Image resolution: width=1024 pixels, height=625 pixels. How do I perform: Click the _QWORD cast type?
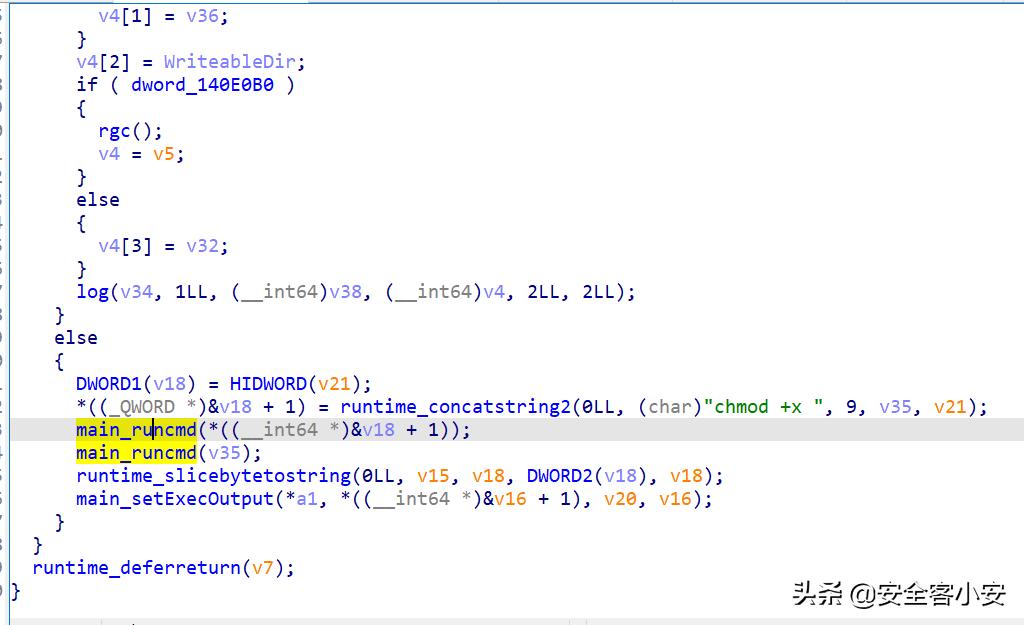click(142, 407)
